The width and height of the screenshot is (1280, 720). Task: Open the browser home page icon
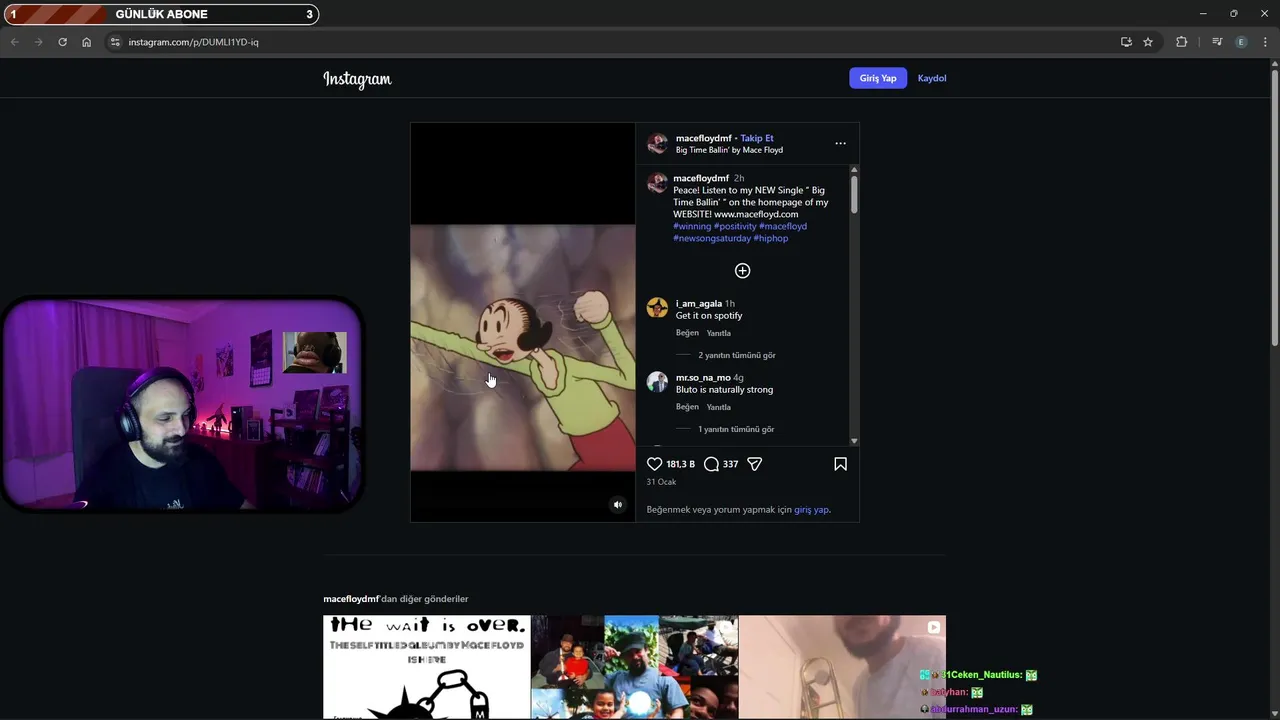[x=87, y=42]
